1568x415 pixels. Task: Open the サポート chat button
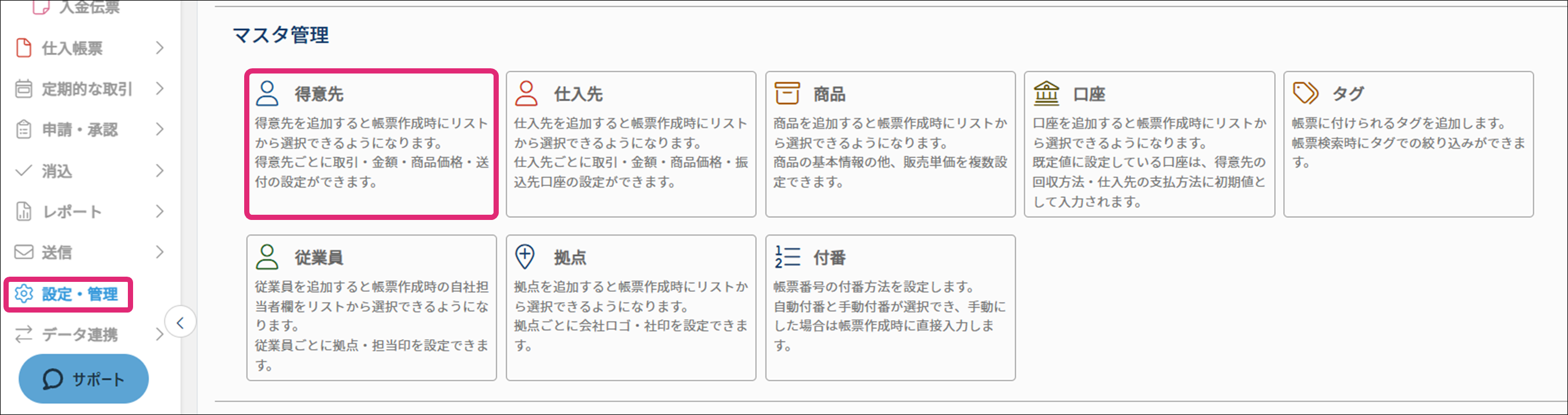click(83, 379)
